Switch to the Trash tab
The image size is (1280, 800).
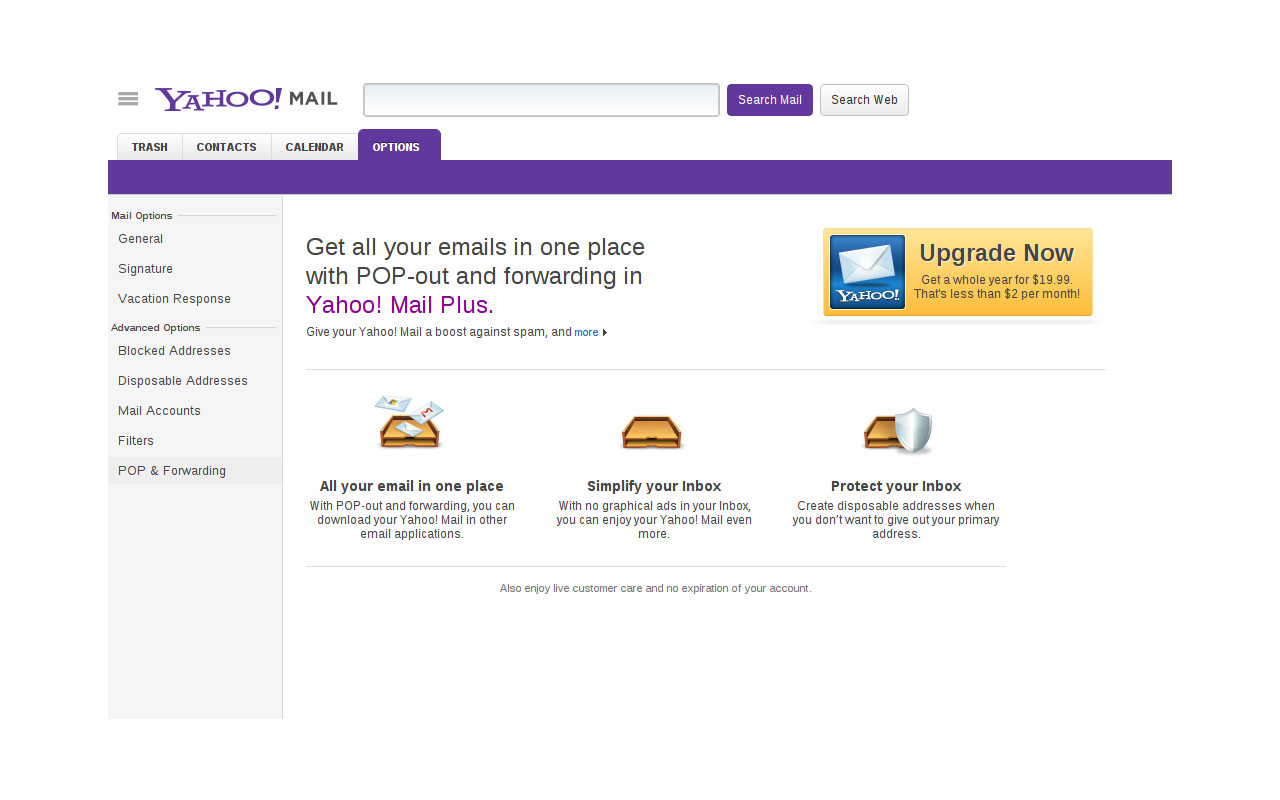click(150, 147)
